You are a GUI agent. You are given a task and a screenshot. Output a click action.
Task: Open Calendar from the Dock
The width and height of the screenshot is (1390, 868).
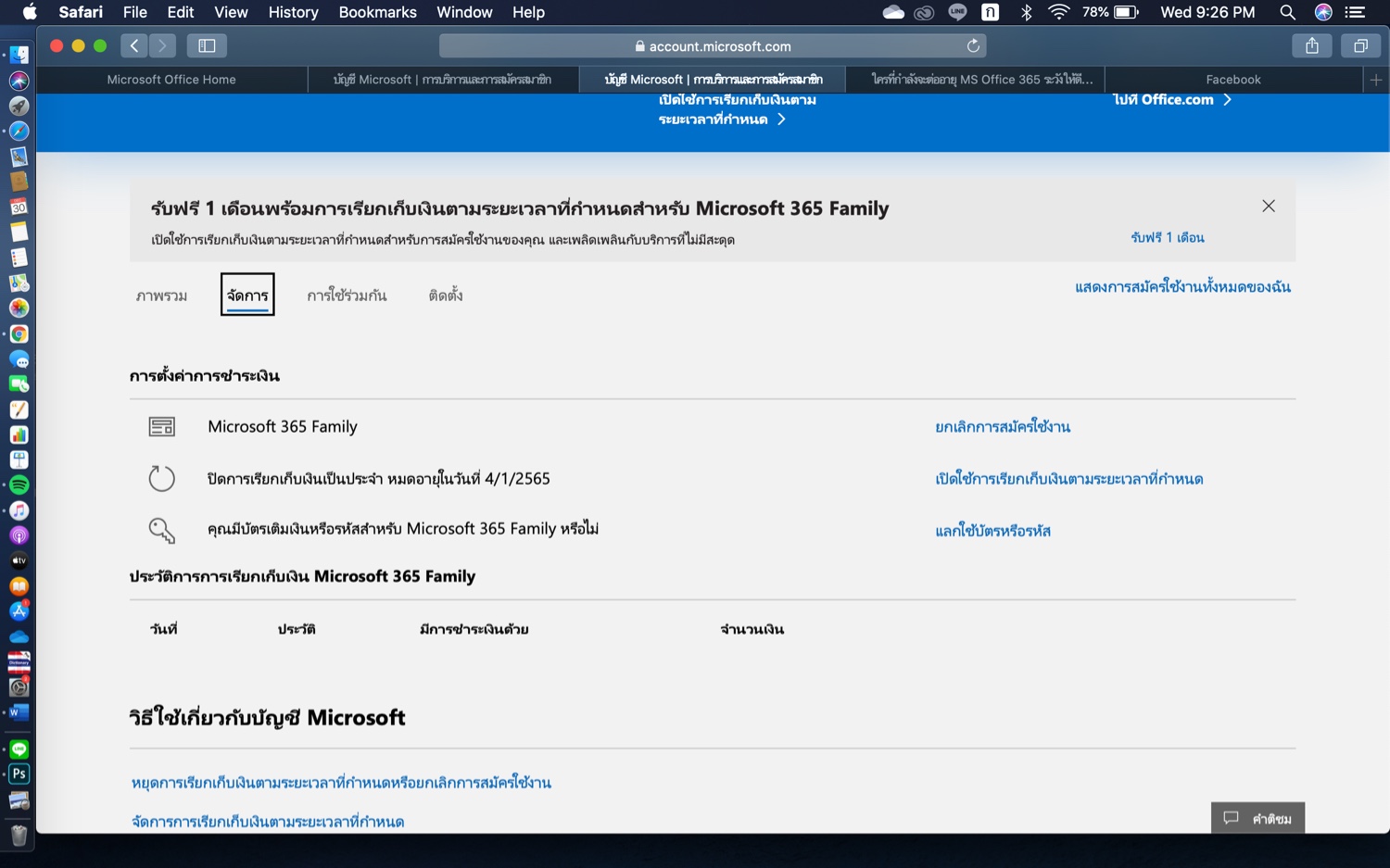[19, 207]
